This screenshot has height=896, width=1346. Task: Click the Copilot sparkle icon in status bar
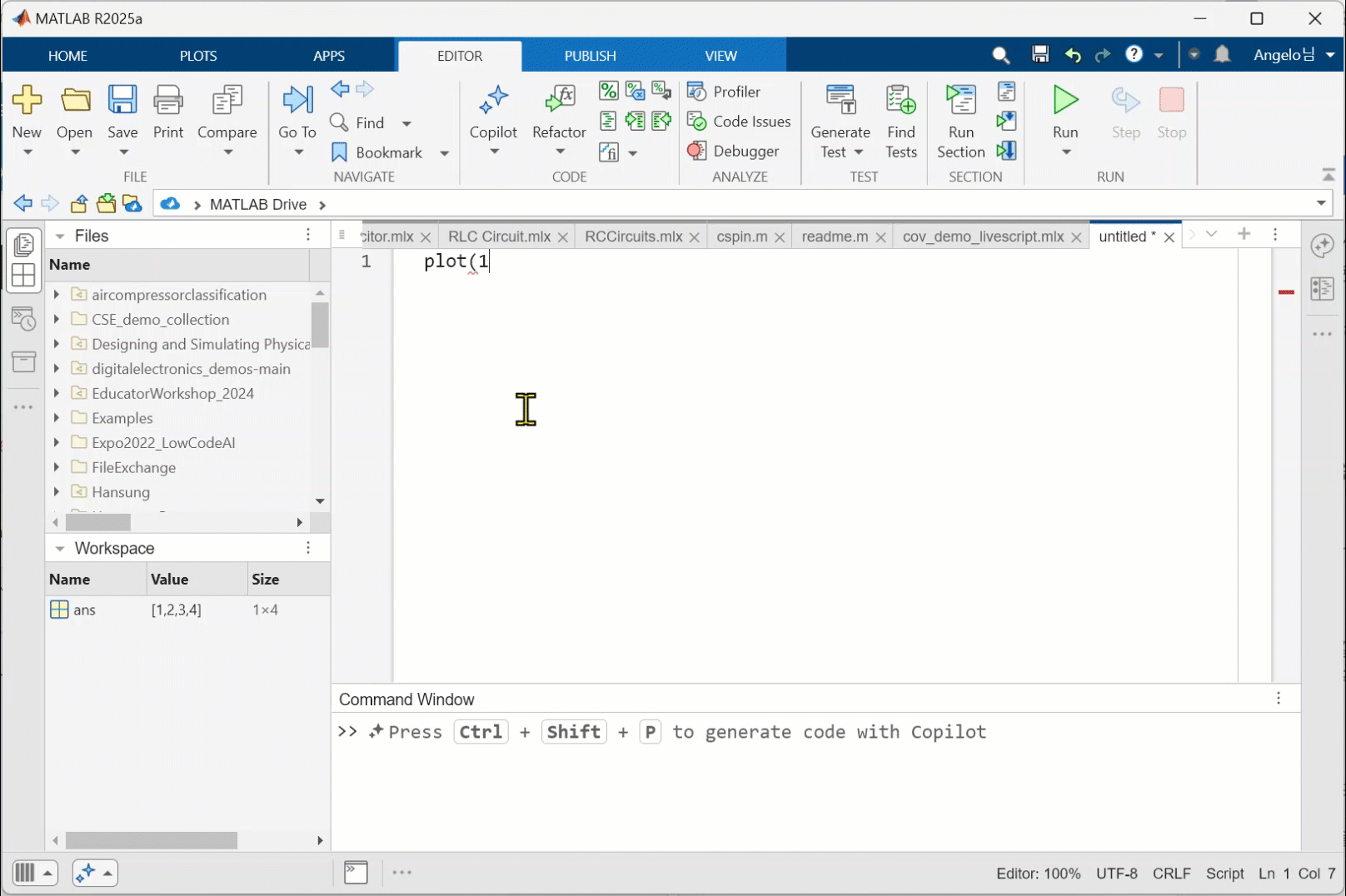pyautogui.click(x=86, y=873)
